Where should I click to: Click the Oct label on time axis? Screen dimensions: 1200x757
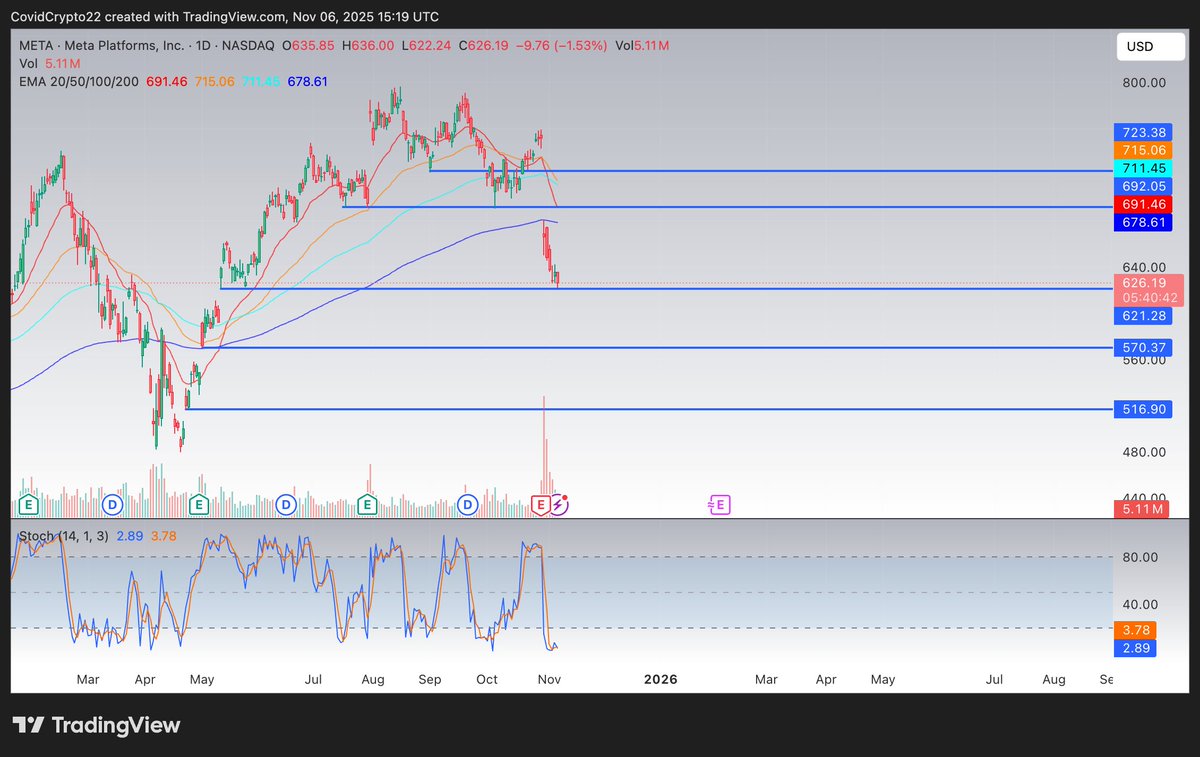click(487, 679)
